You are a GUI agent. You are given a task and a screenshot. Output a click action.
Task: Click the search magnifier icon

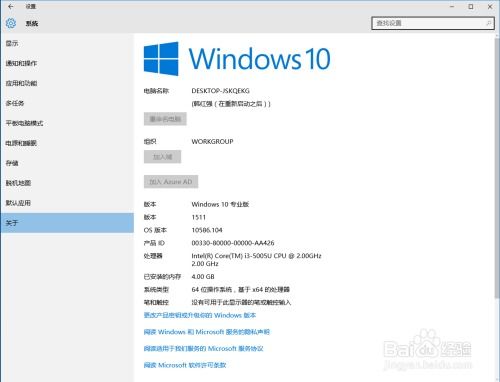(x=488, y=23)
